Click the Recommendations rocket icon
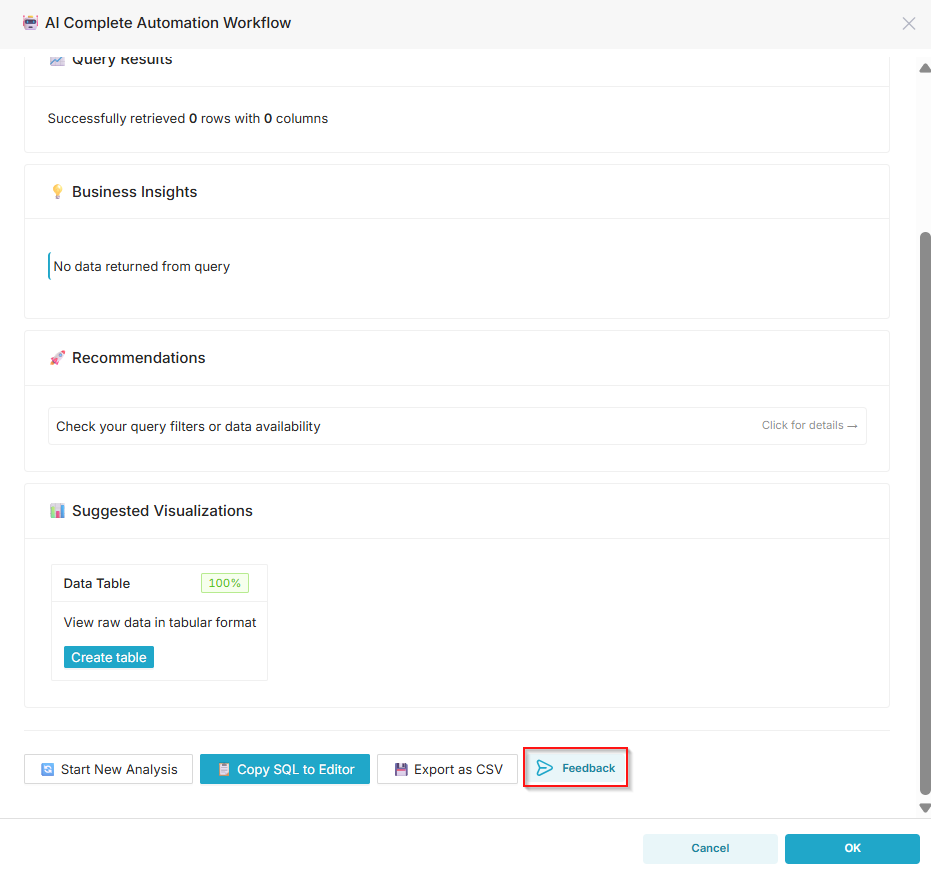 click(57, 358)
